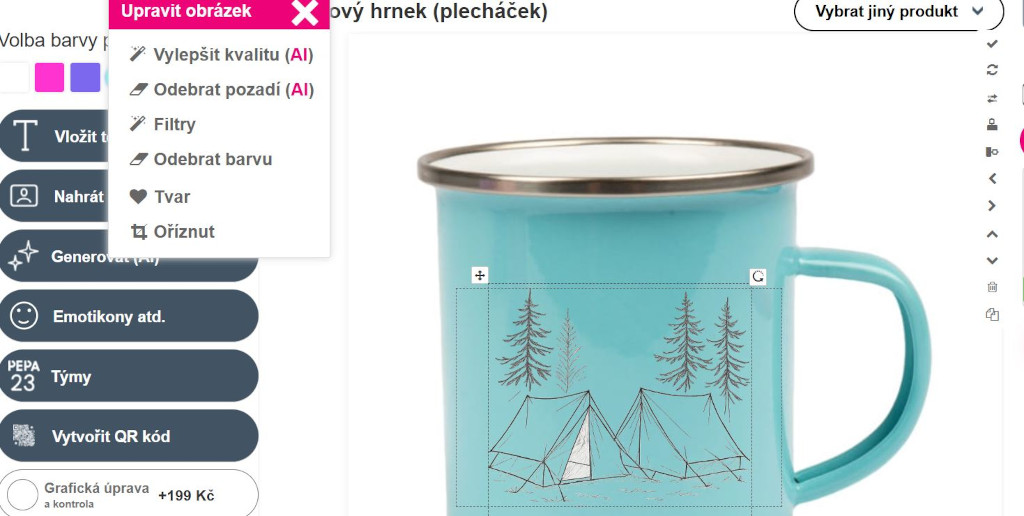The height and width of the screenshot is (516, 1024).
Task: Close the Upravit obrázek panel
Action: point(304,12)
